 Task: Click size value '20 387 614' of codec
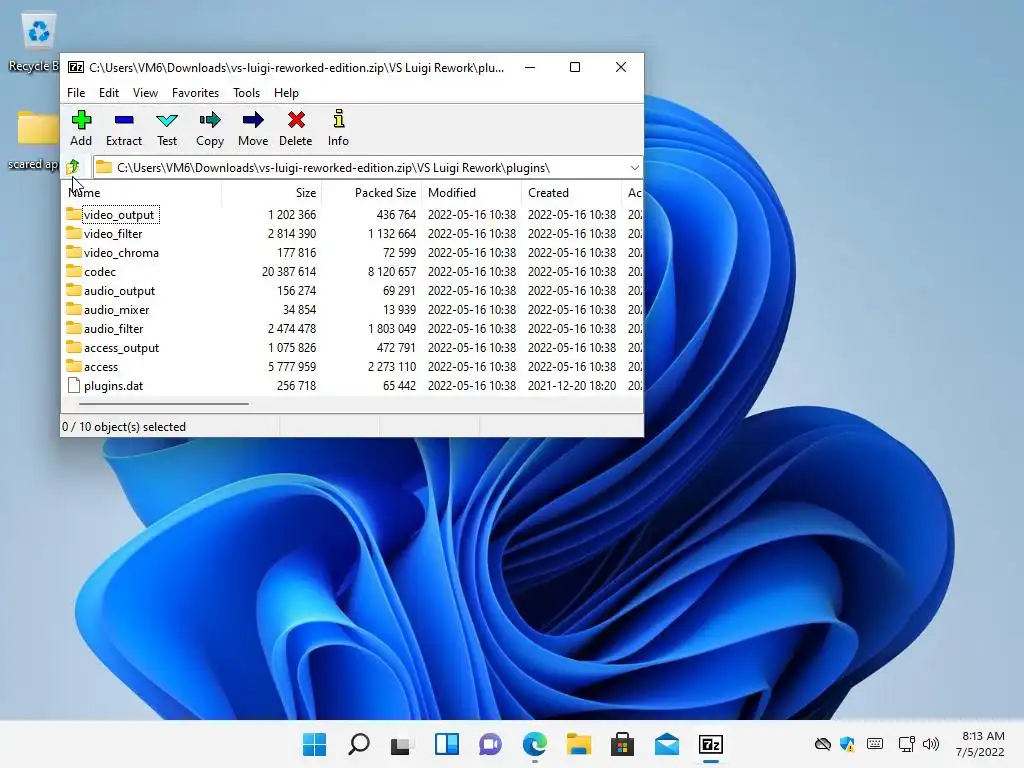[x=289, y=272]
